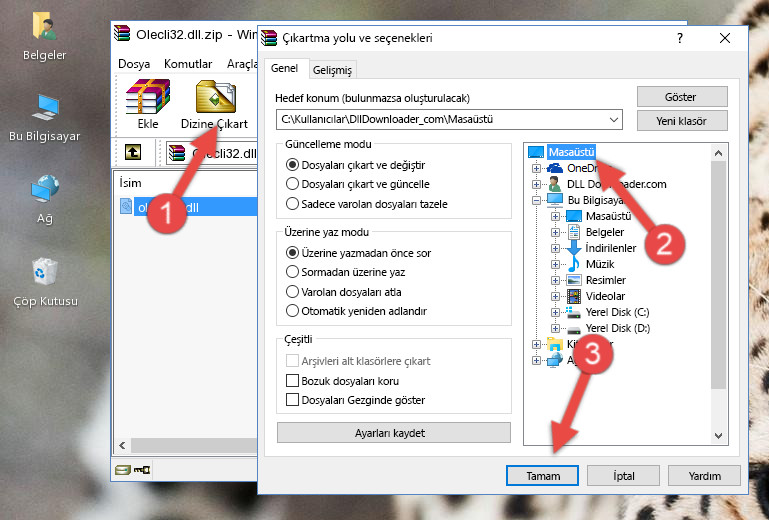Image resolution: width=769 pixels, height=520 pixels.
Task: Click the Belgeler document icon in tree
Action: [573, 232]
